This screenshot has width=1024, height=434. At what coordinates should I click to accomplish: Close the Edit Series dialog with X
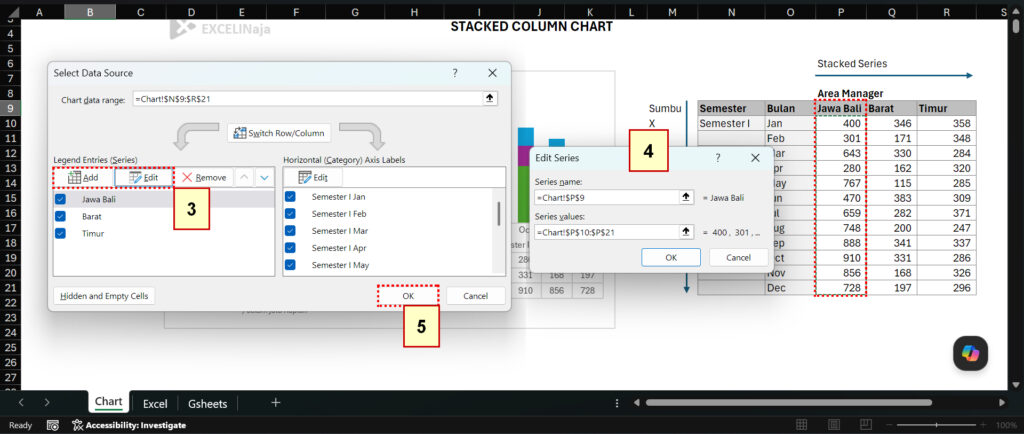coord(755,158)
